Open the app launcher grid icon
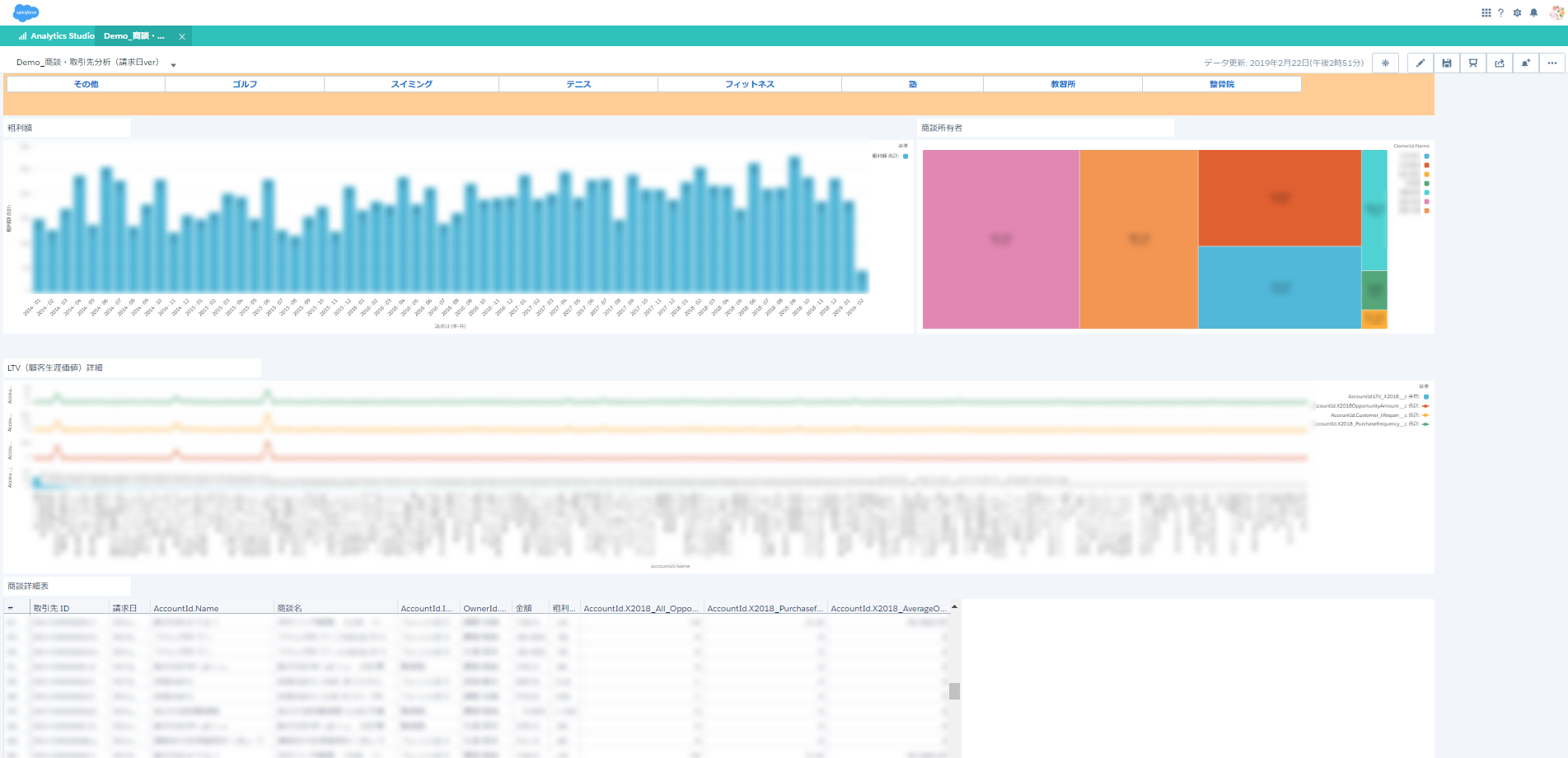 (1486, 13)
